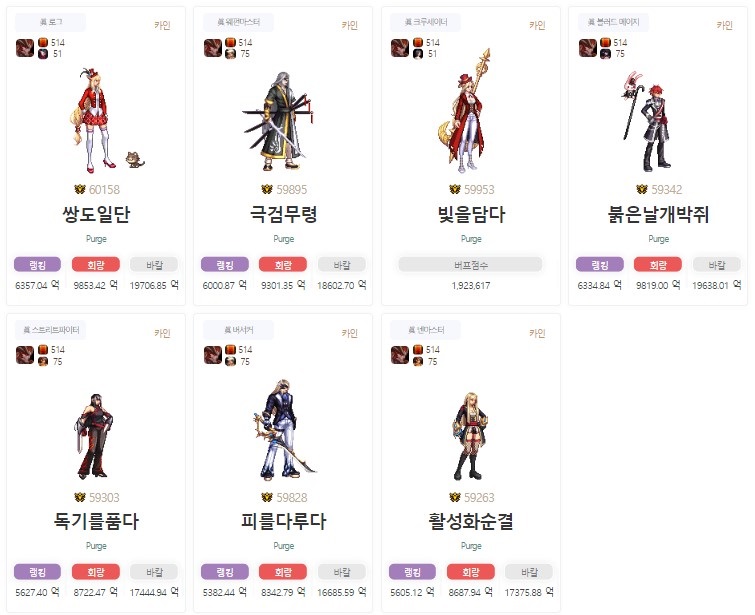
Task: Click the 버프점수 bar on 빛을담다 card
Action: click(x=470, y=264)
